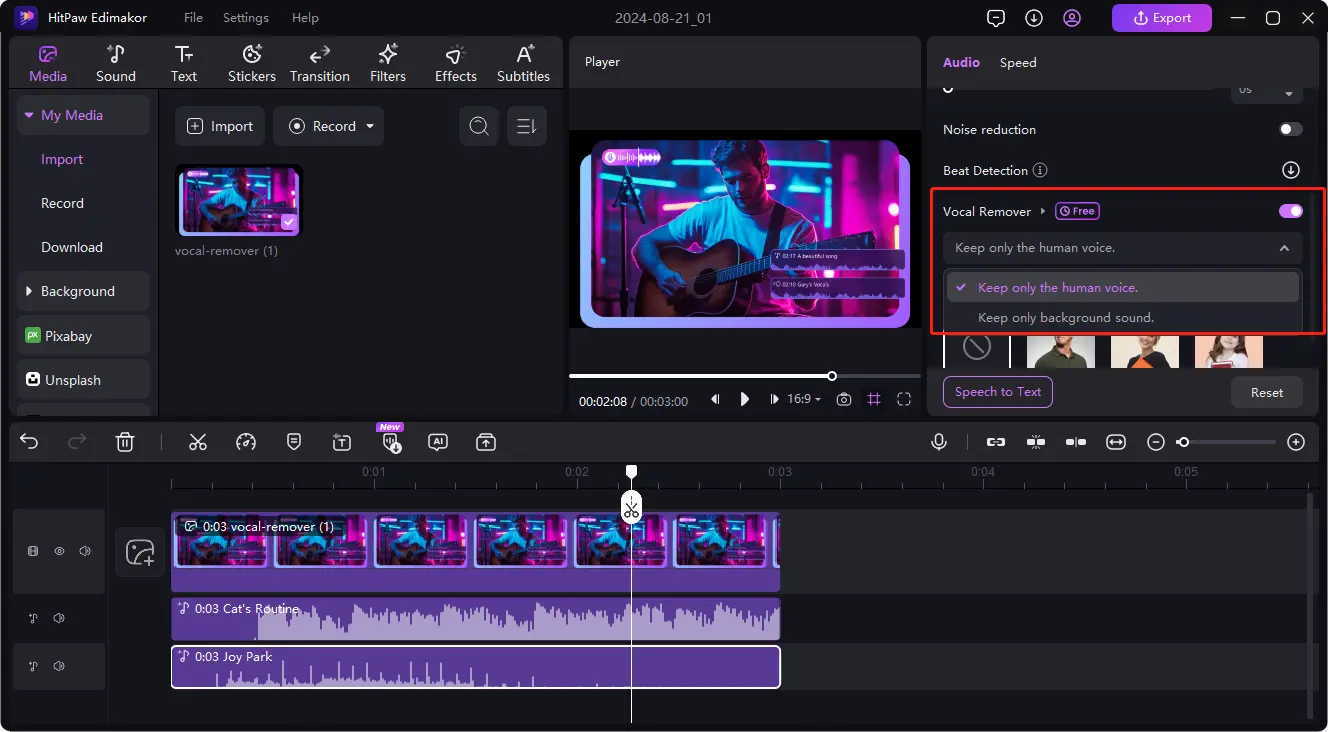
Task: Click the microphone voiceover icon
Action: click(938, 442)
